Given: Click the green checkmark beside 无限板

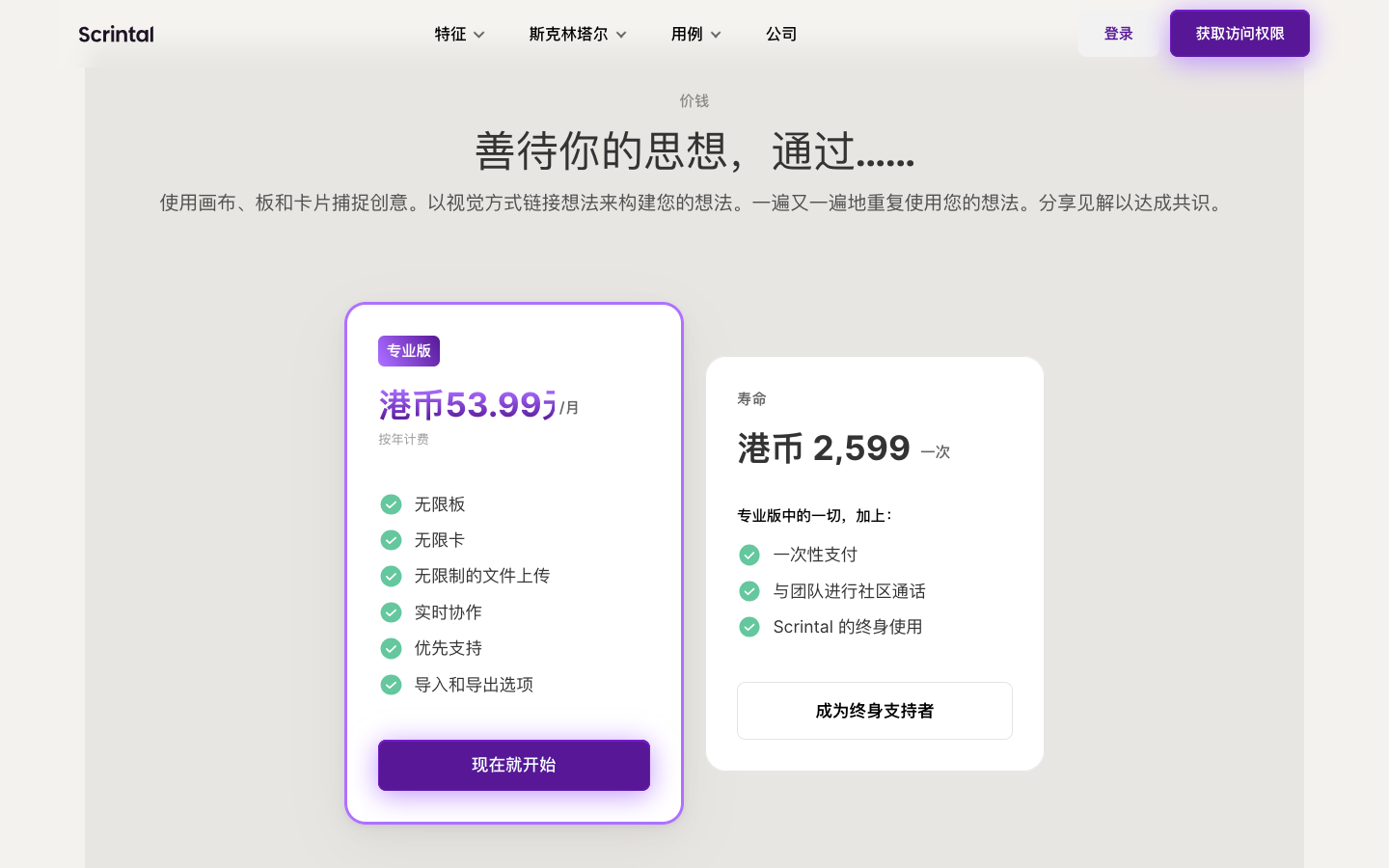Looking at the screenshot, I should click(x=391, y=504).
